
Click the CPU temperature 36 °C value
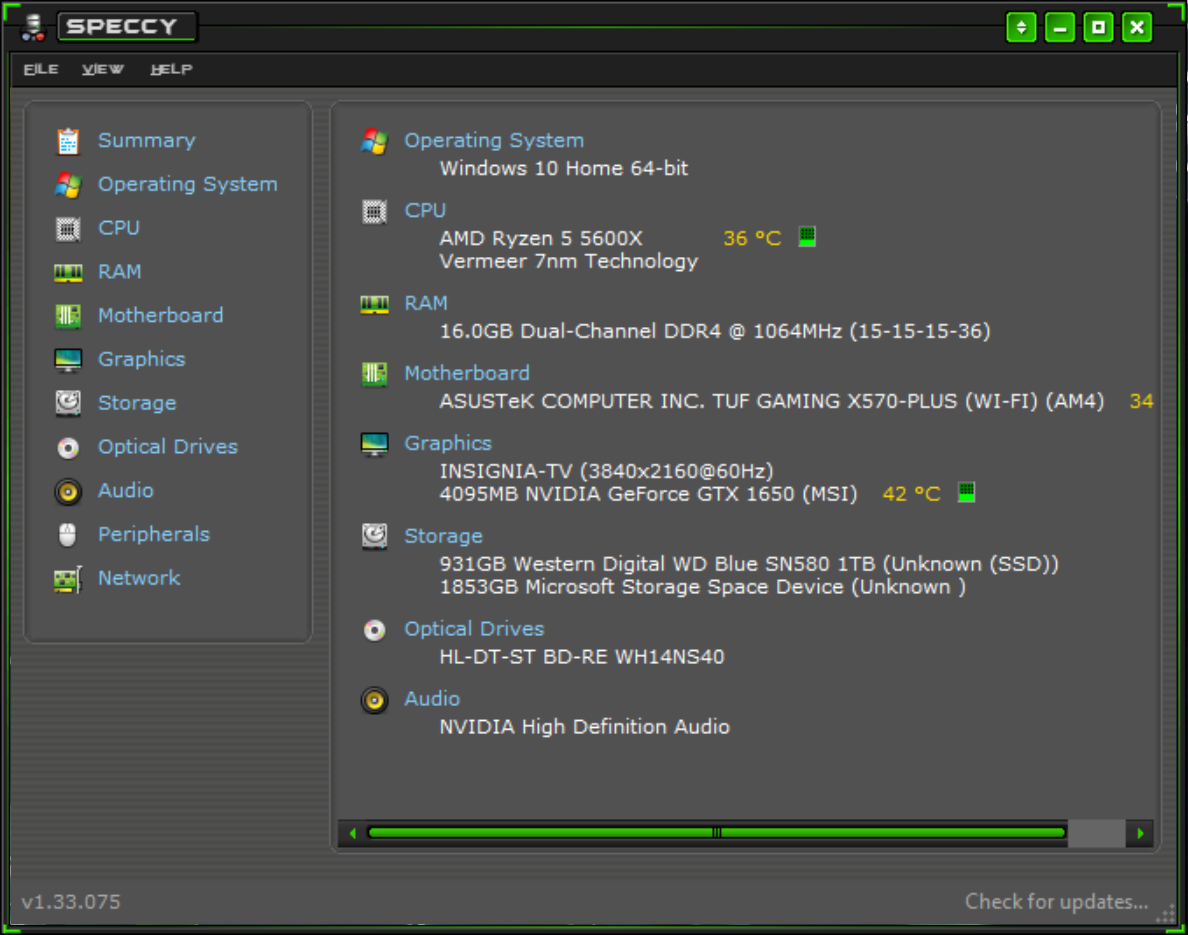[752, 239]
